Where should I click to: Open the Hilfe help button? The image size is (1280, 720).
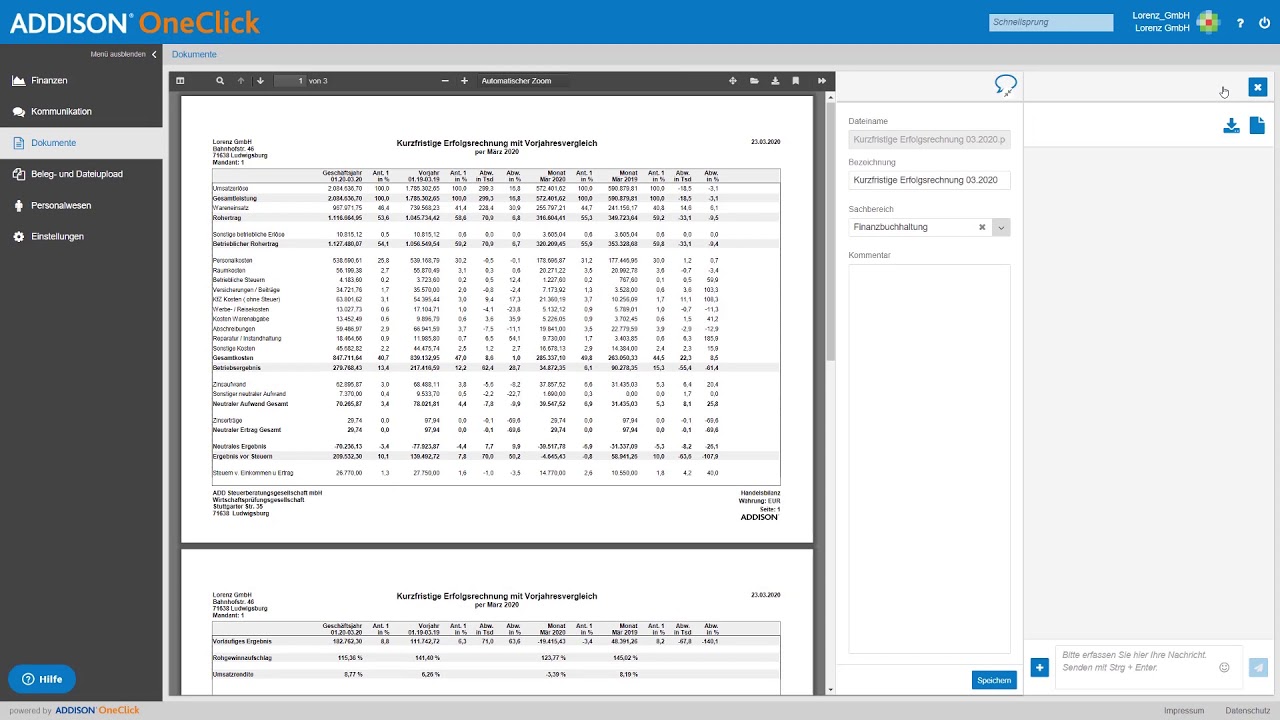pos(42,679)
